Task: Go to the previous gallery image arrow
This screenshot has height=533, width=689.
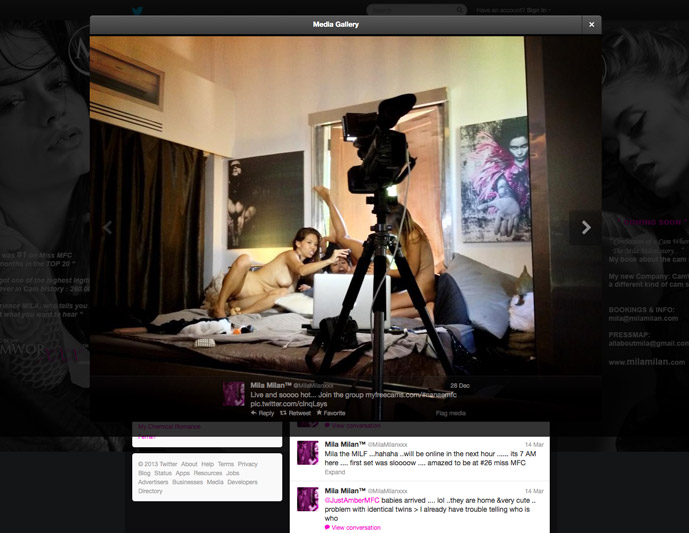Action: (107, 228)
